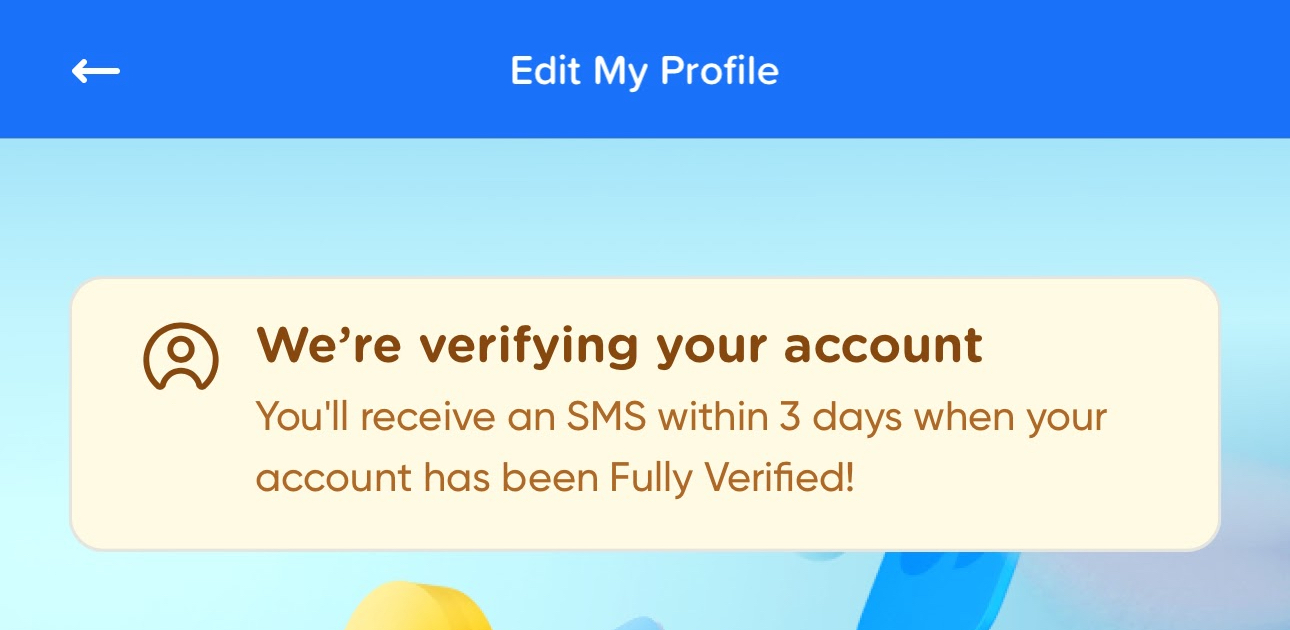Tap the bold word "account" in the heading
The height and width of the screenshot is (630, 1290).
883,346
